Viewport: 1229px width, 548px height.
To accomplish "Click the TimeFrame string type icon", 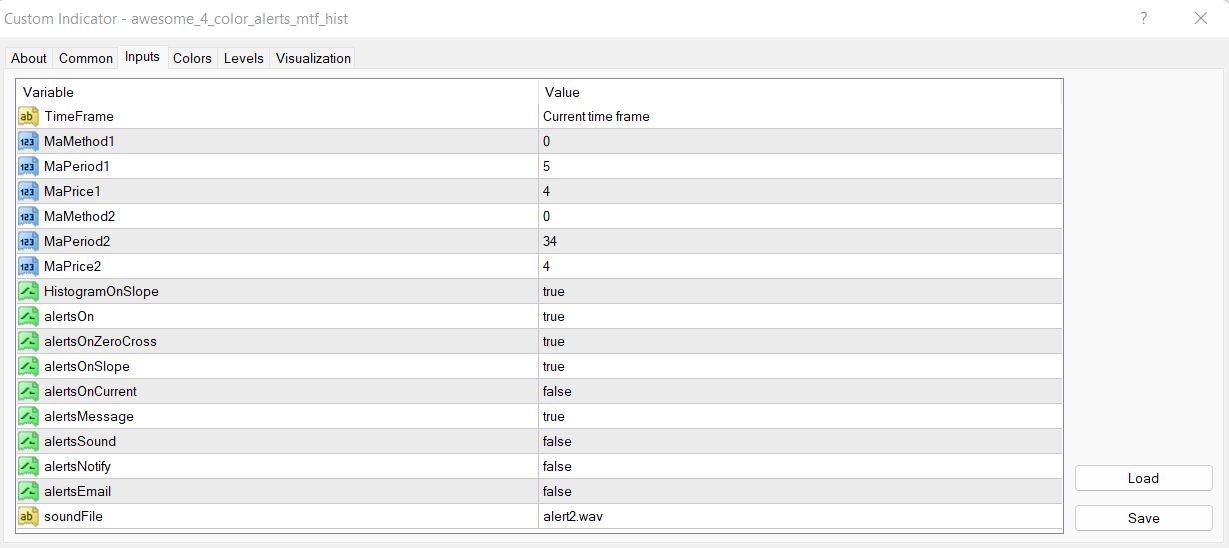I will 28,117.
